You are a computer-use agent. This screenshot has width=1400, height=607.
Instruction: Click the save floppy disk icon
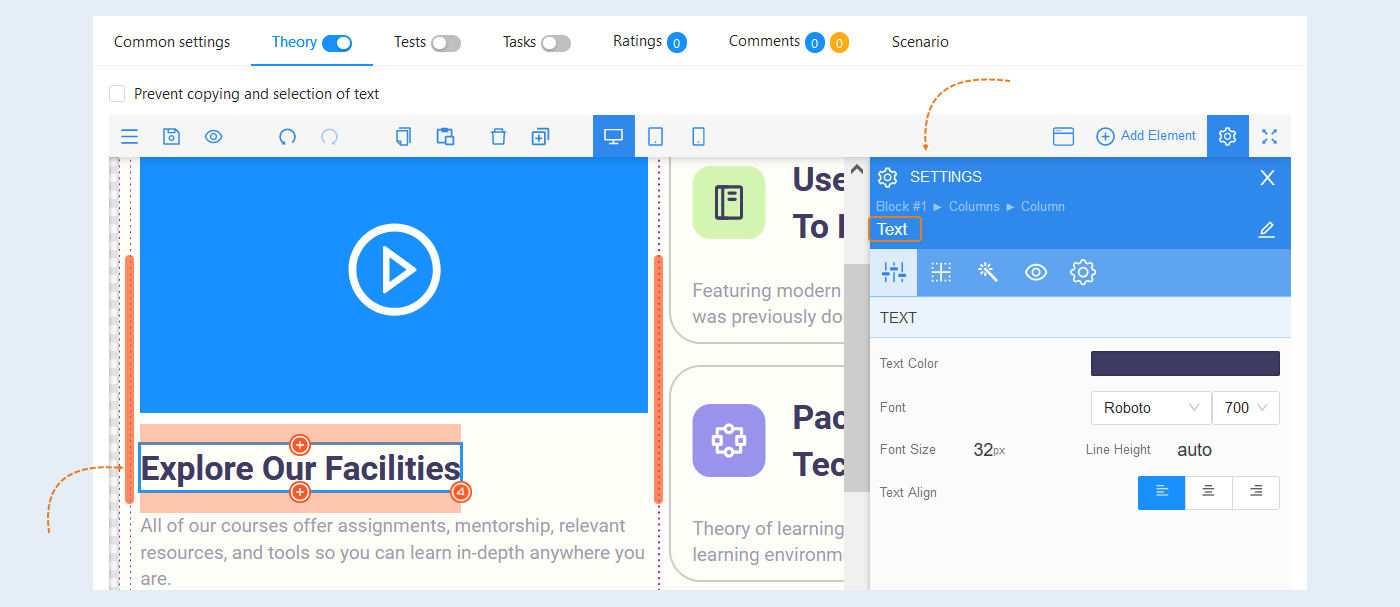[171, 137]
